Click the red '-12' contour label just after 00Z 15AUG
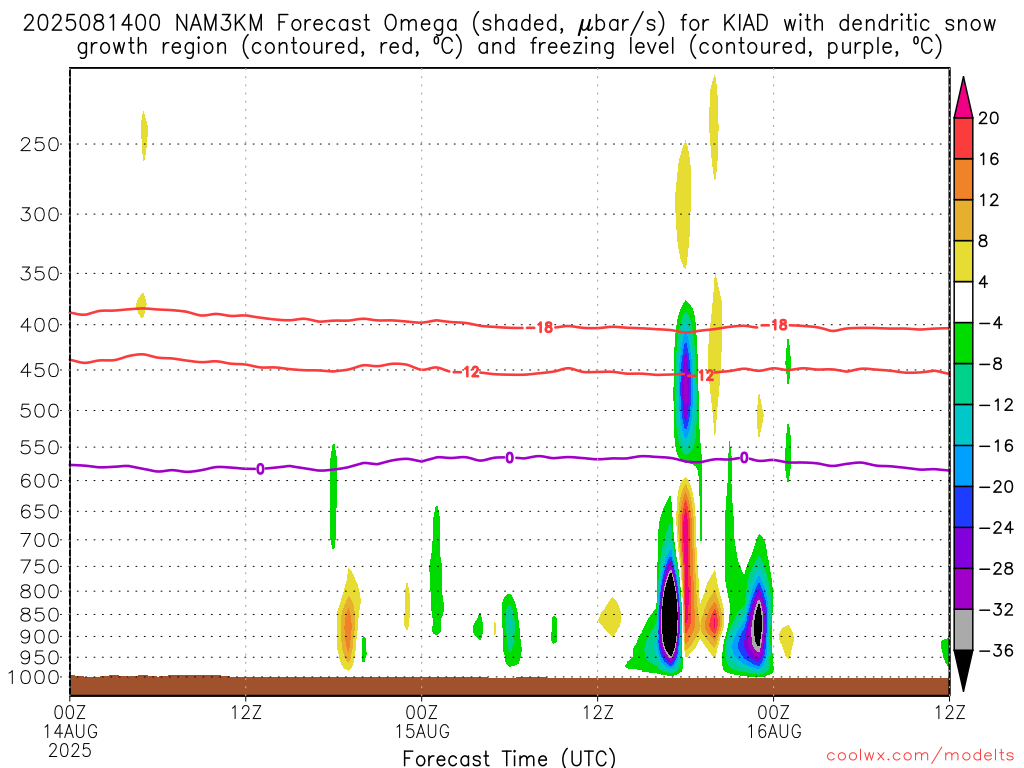Image resolution: width=1024 pixels, height=768 pixels. click(468, 372)
